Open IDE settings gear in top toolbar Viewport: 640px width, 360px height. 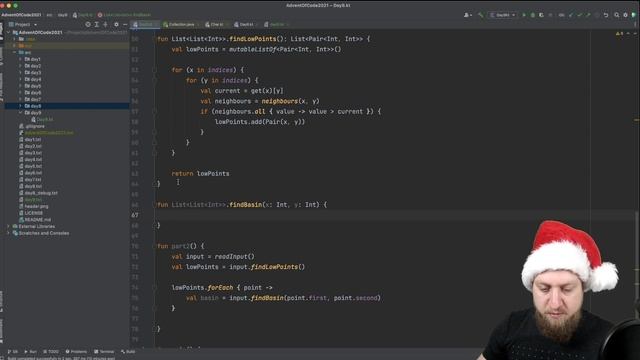(x=625, y=15)
